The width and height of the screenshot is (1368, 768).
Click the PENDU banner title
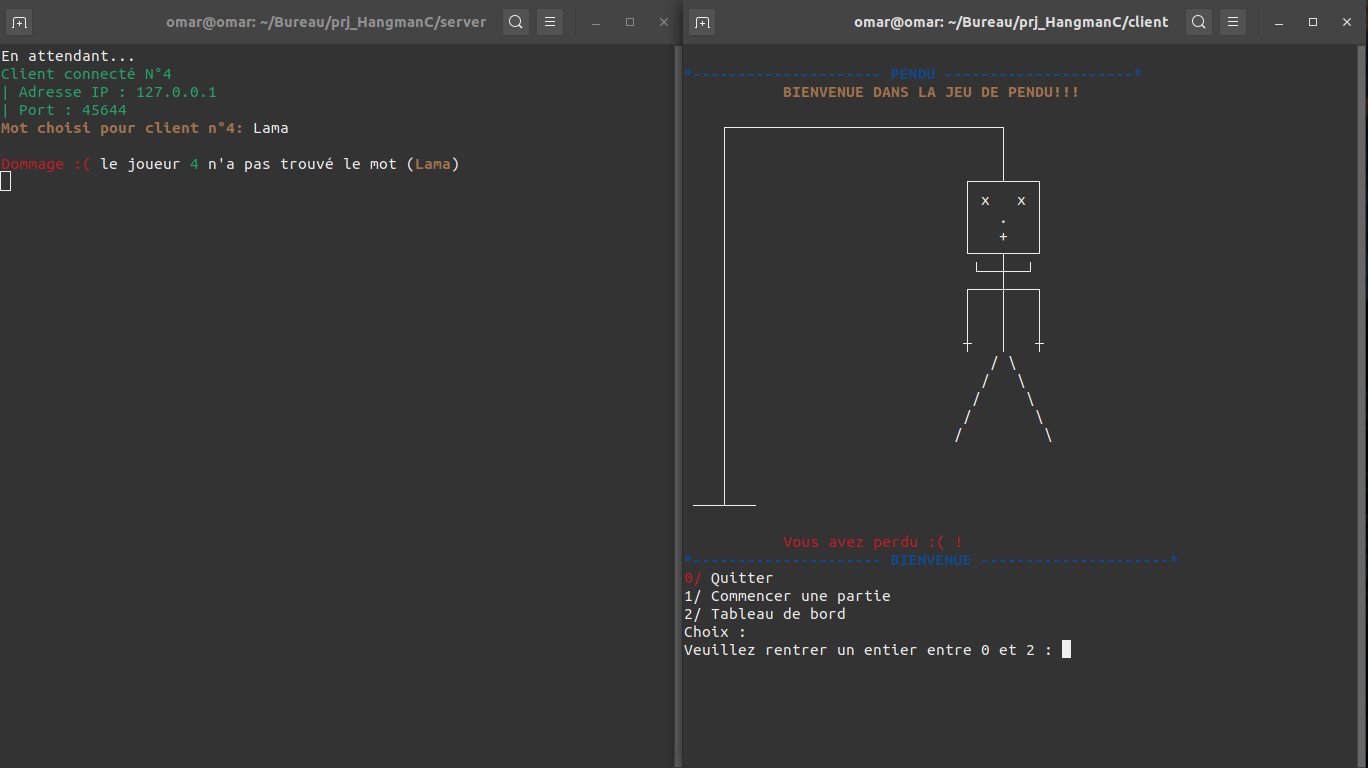(912, 73)
